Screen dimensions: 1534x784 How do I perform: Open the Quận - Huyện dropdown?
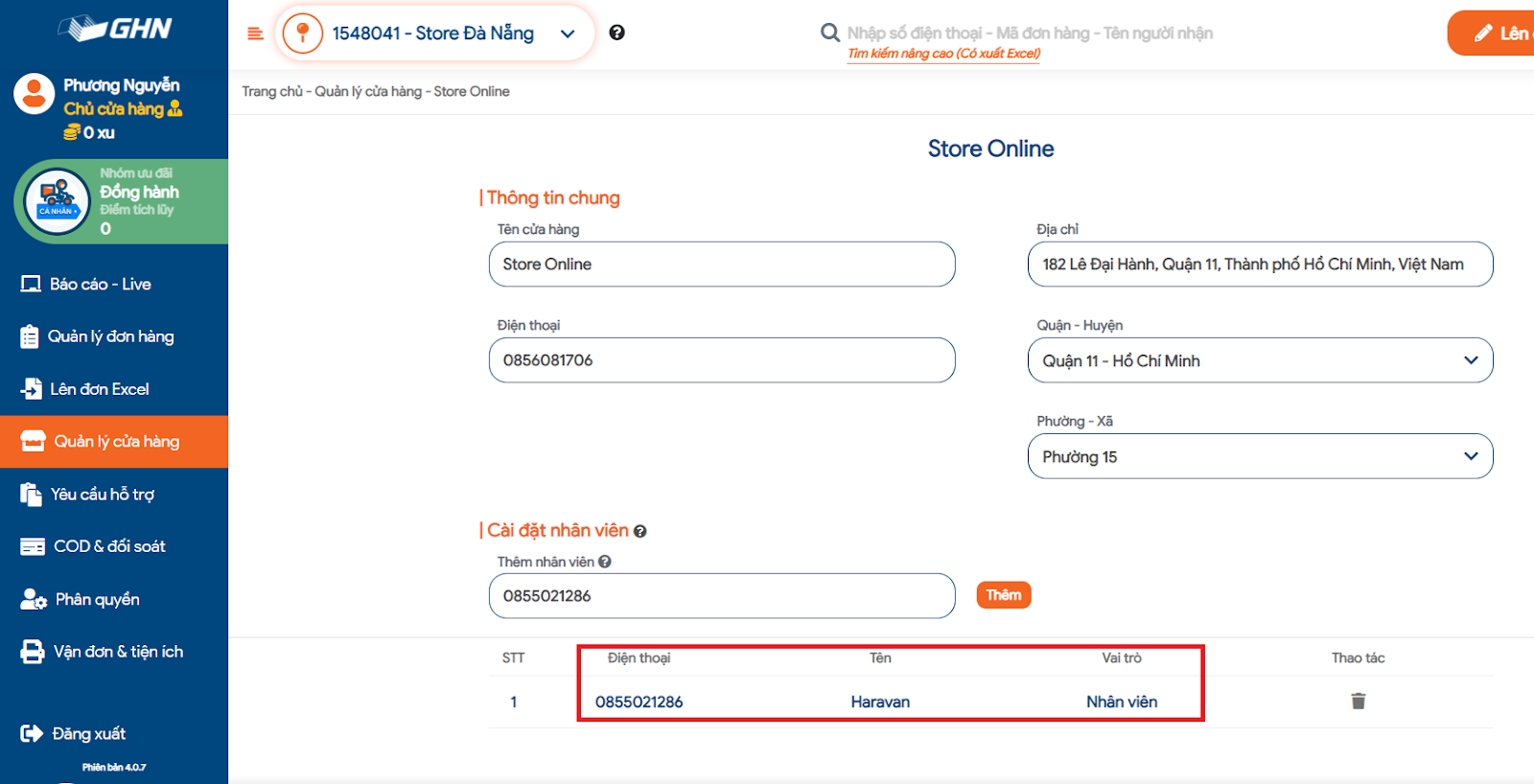1260,360
